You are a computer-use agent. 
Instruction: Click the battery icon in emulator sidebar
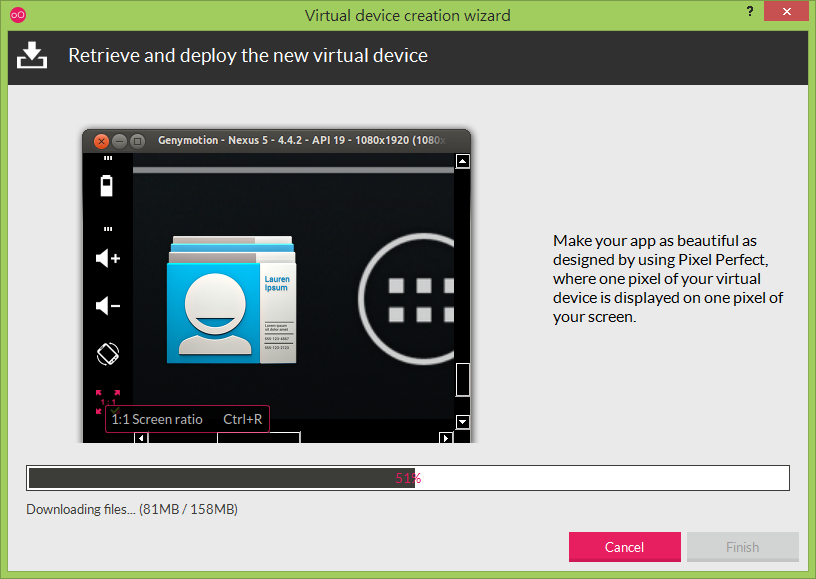coord(107,186)
